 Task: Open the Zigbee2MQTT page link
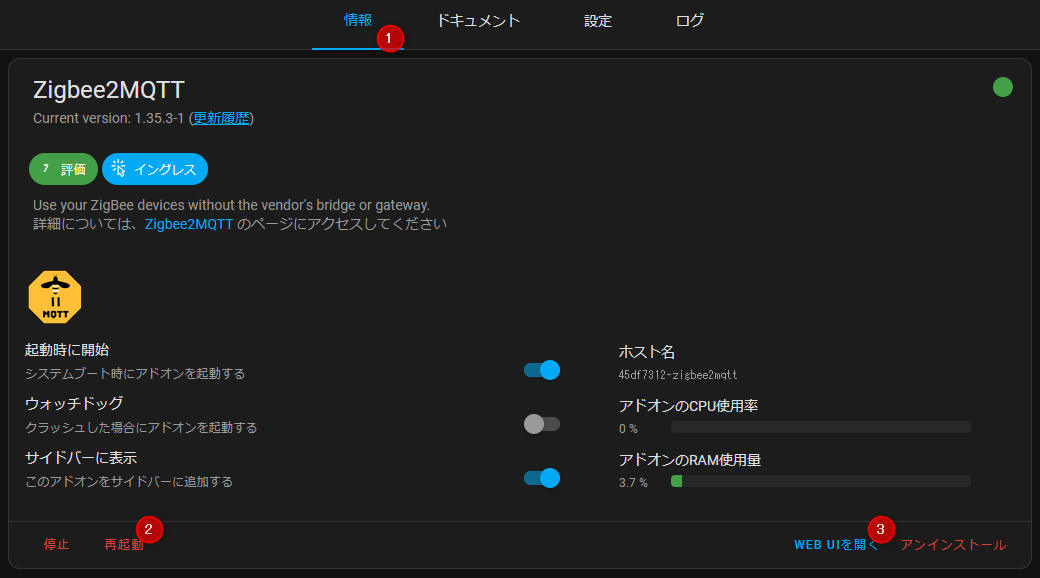(x=189, y=224)
